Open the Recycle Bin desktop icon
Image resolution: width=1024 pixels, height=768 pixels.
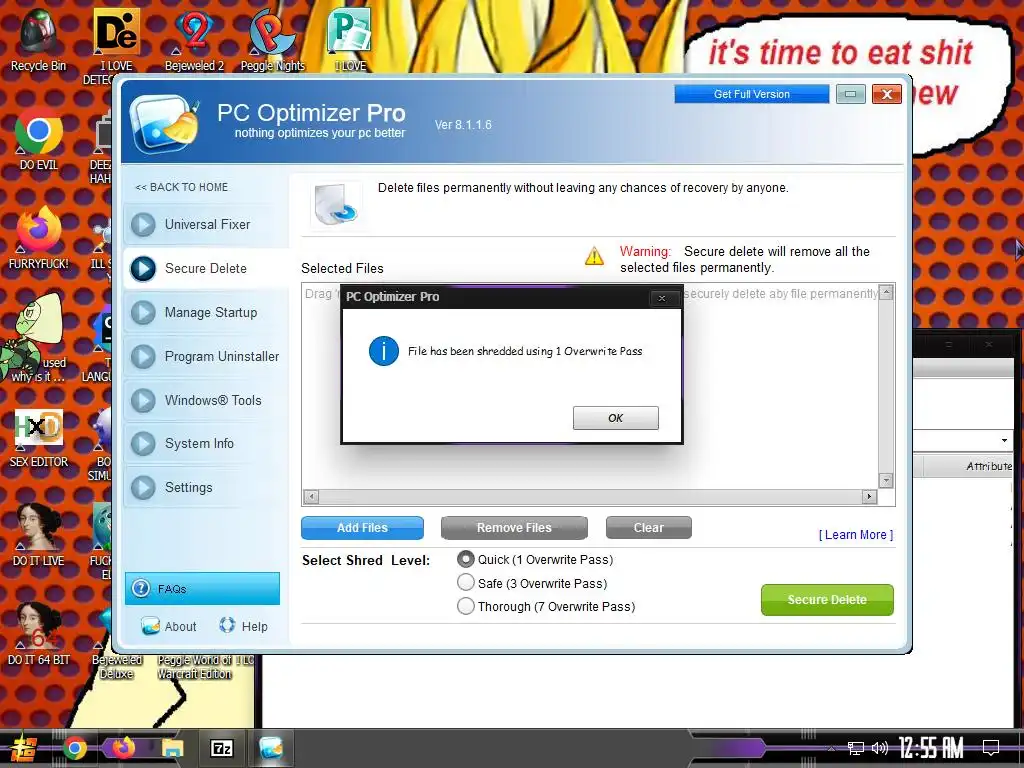[x=38, y=39]
